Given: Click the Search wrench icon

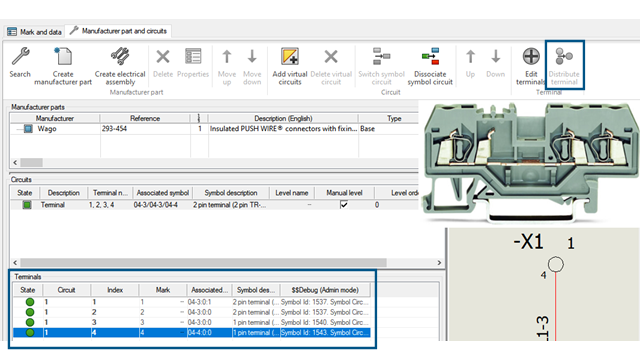Looking at the screenshot, I should (x=20, y=56).
